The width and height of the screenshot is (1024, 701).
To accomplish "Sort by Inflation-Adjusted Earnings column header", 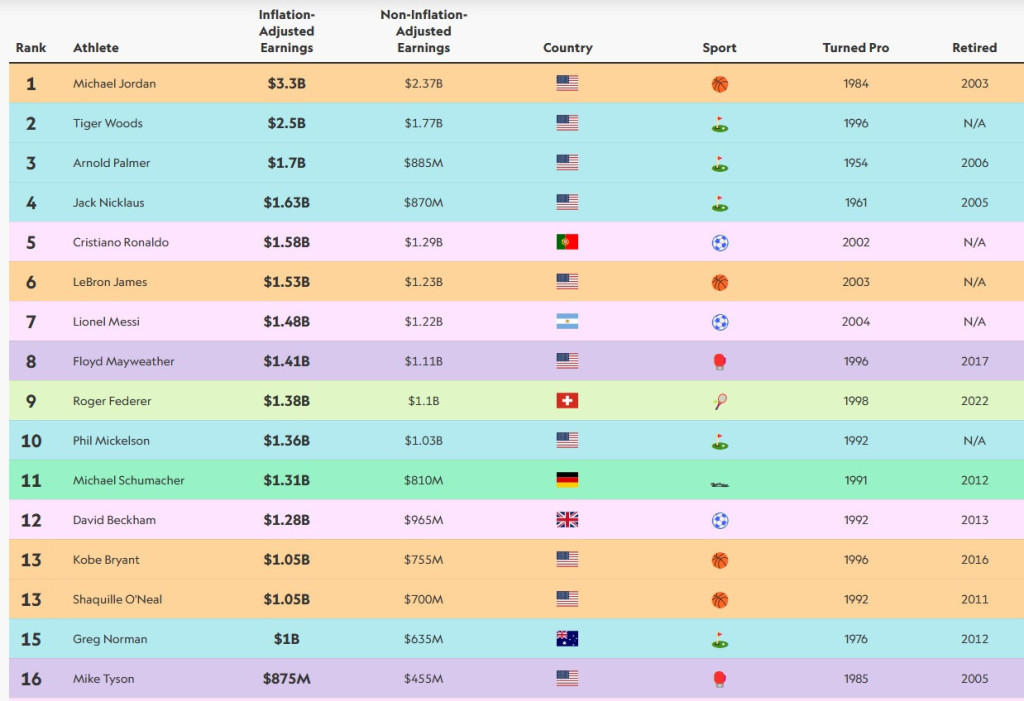I will point(286,31).
